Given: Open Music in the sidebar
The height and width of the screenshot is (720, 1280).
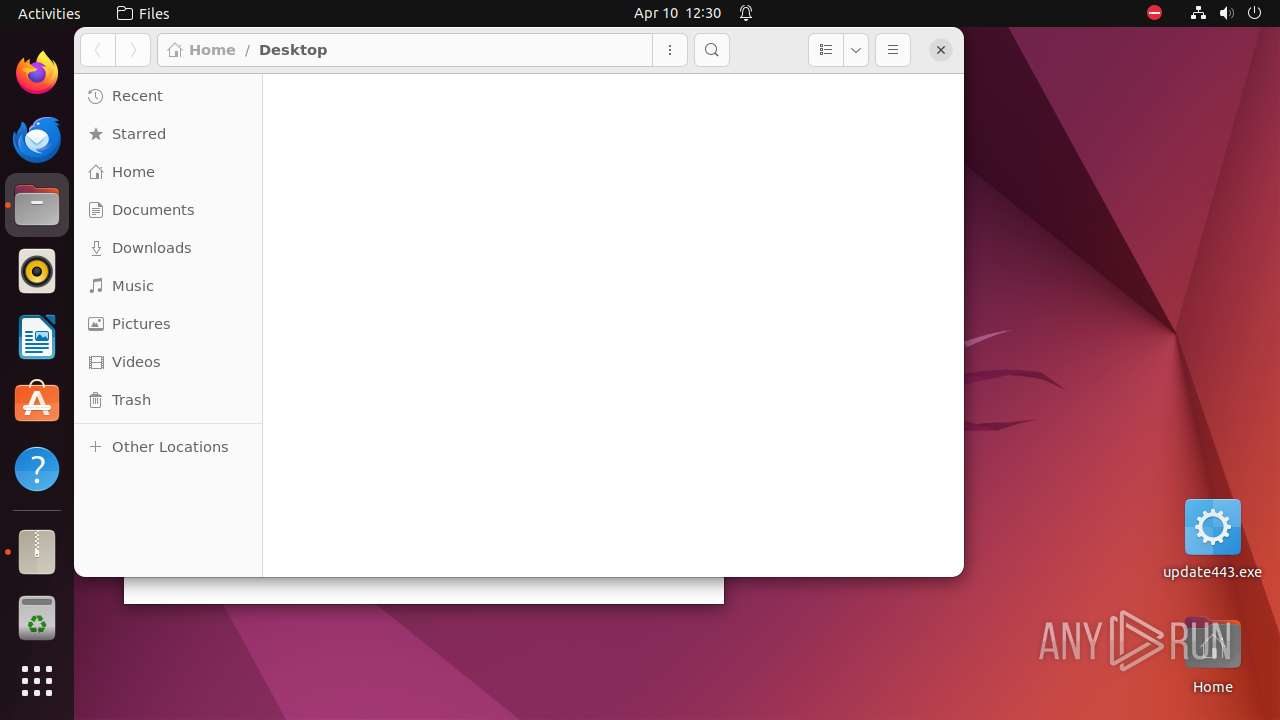Looking at the screenshot, I should point(168,286).
